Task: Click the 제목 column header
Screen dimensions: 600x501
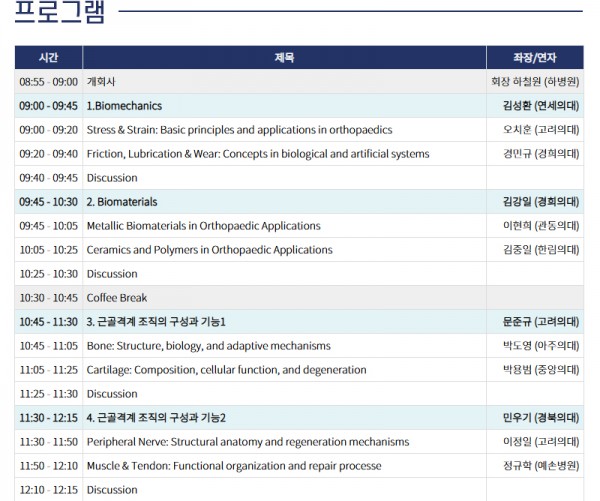Action: point(284,58)
